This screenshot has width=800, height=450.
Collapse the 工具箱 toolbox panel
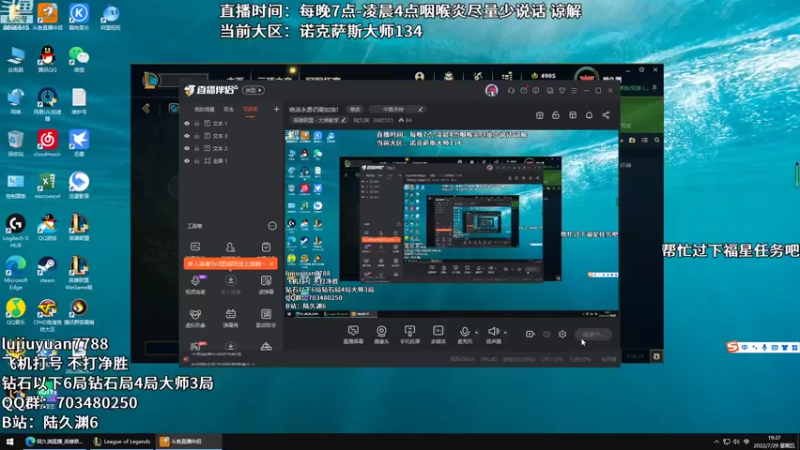point(272,226)
